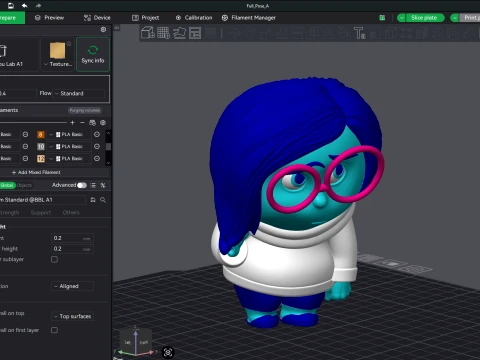Image resolution: width=480 pixels, height=360 pixels.
Task: Undo with the back arrow icon
Action: click(x=24, y=5)
